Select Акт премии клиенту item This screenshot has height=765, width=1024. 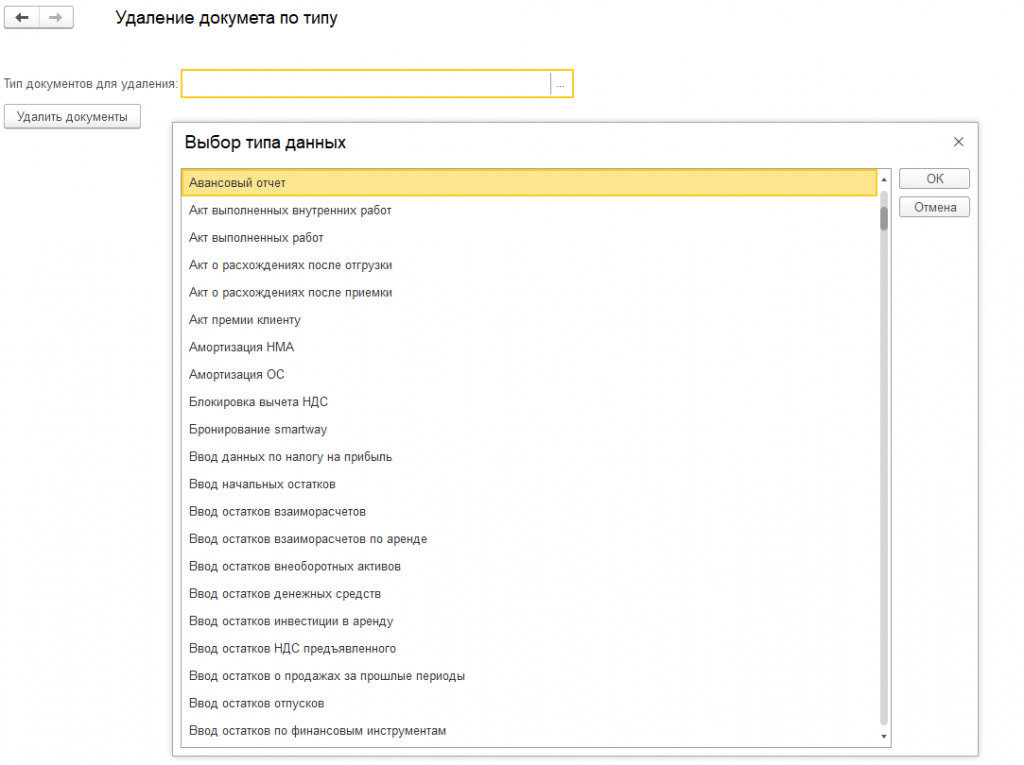click(x=529, y=319)
